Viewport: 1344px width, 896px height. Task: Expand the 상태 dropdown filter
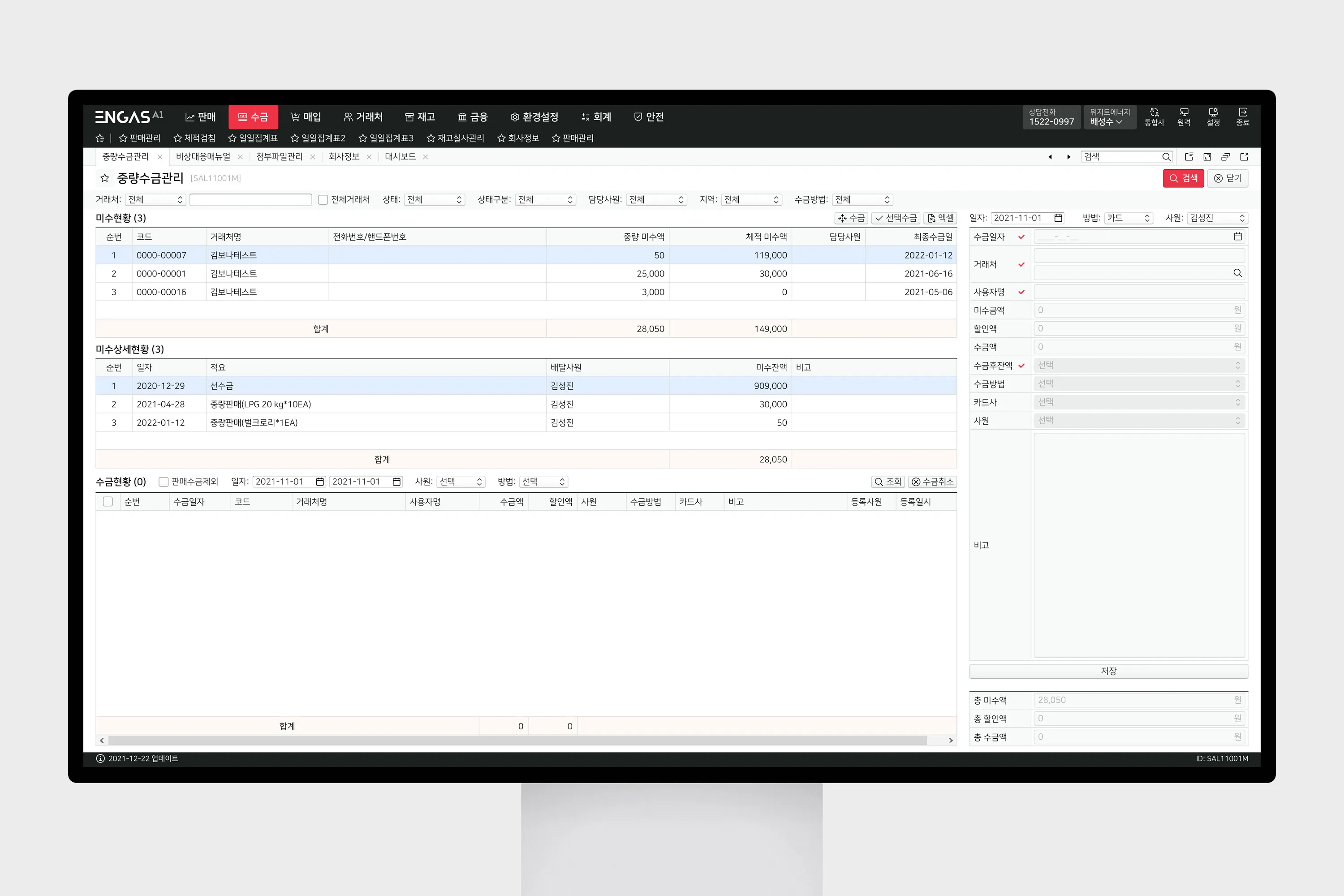(434, 199)
